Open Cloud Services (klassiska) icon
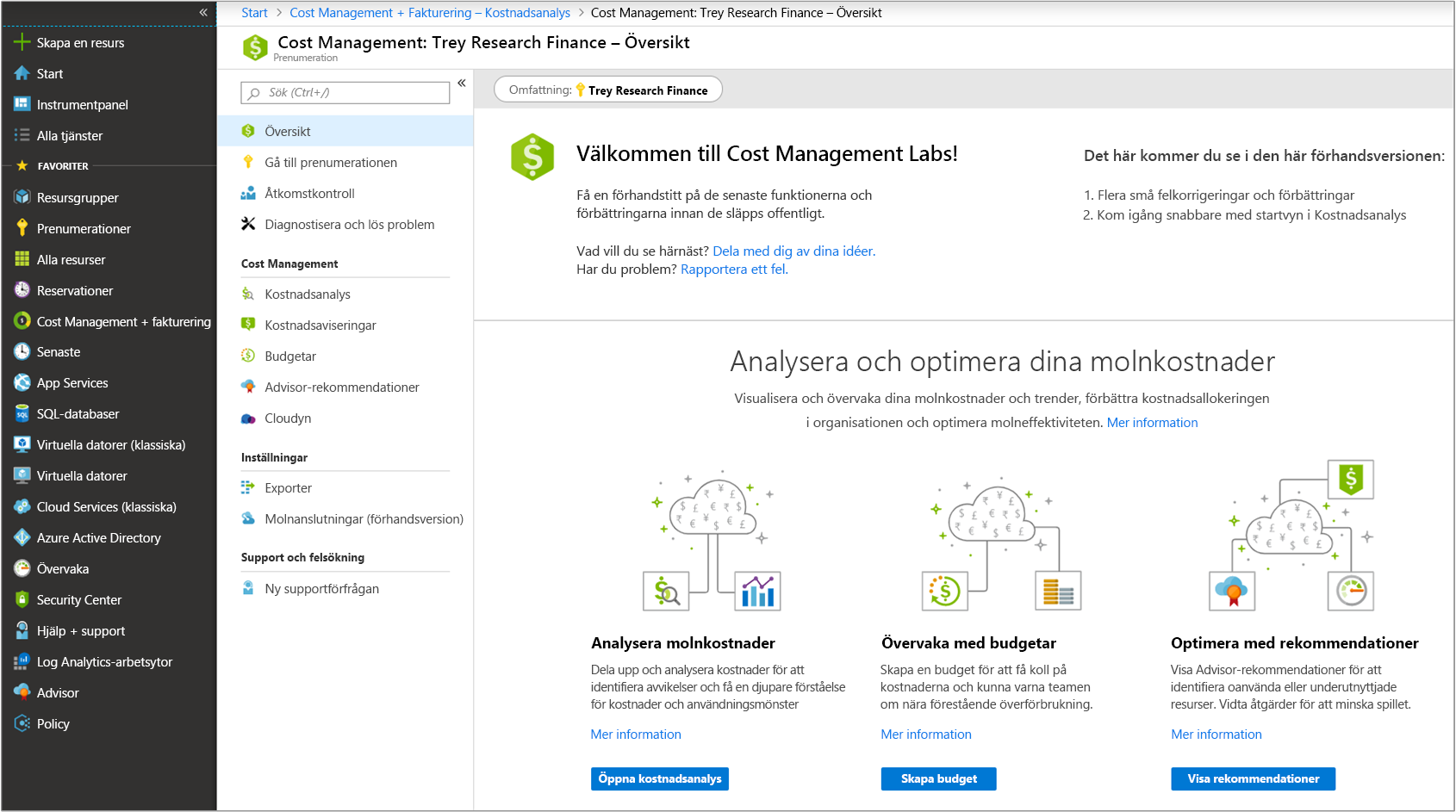This screenshot has height=812, width=1456. point(22,506)
